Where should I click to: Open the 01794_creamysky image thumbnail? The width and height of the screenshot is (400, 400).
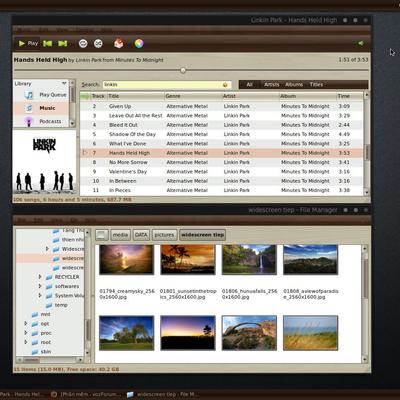[127, 260]
